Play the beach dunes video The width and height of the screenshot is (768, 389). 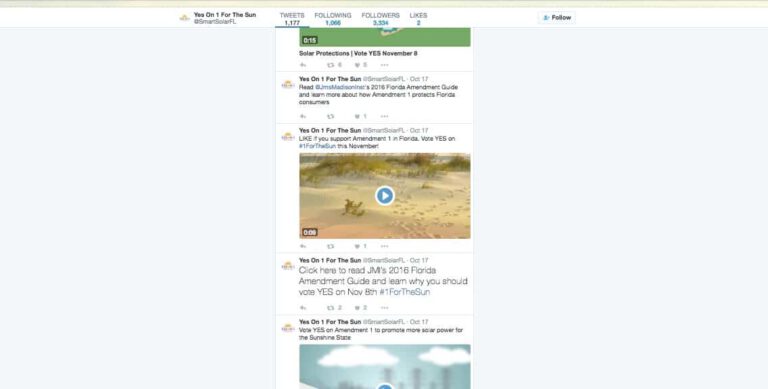click(385, 196)
